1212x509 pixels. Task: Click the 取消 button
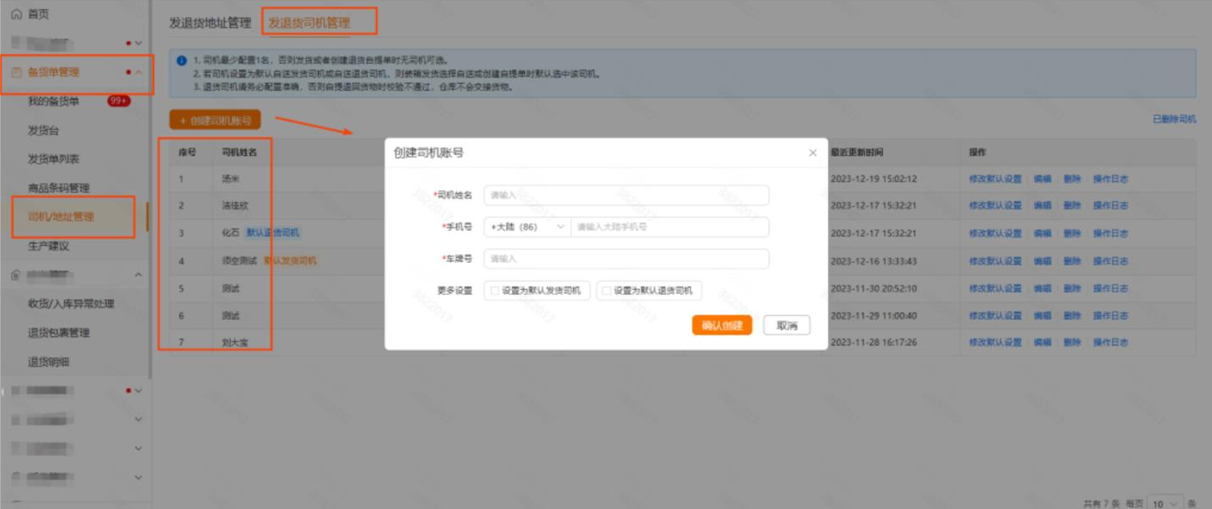(x=786, y=325)
